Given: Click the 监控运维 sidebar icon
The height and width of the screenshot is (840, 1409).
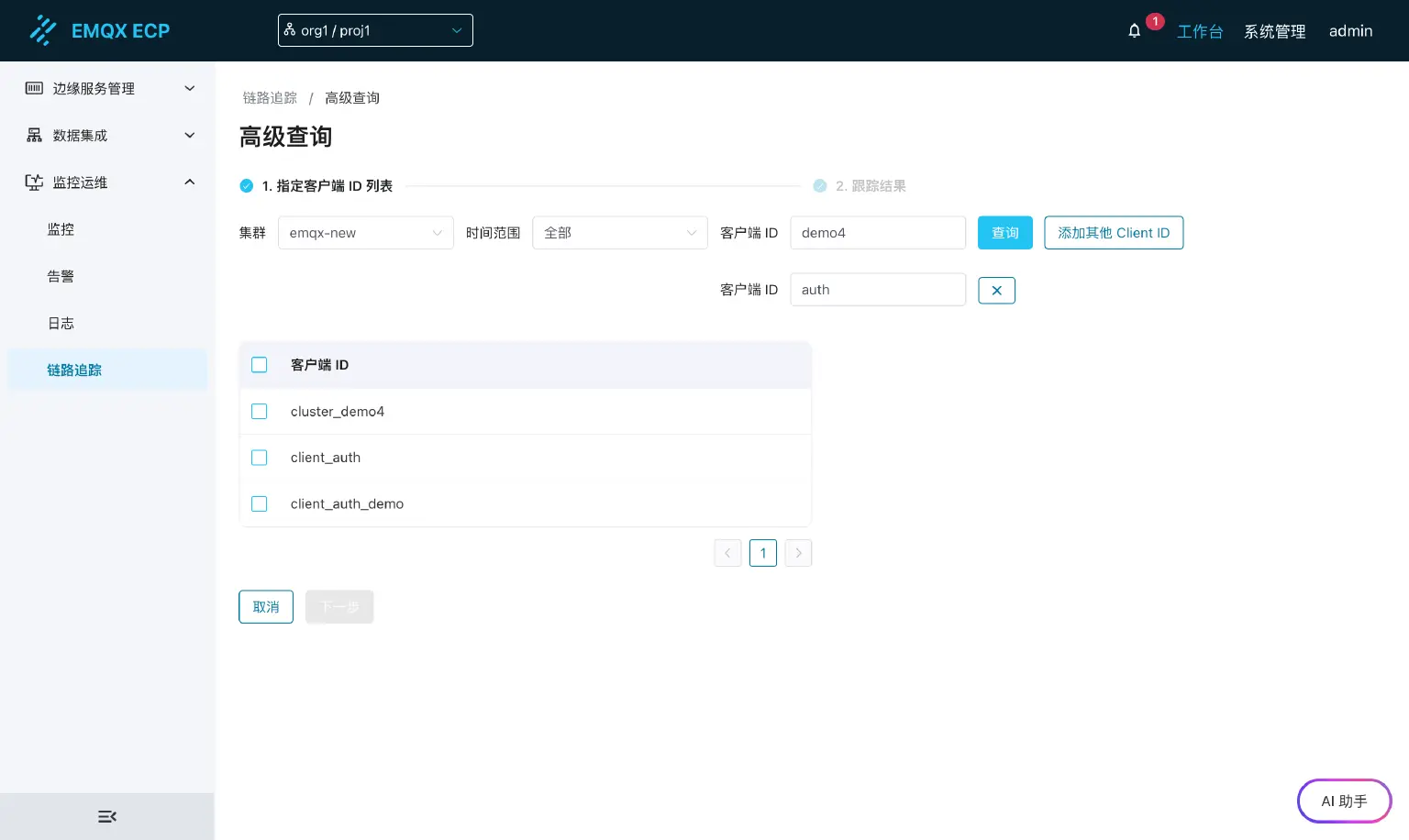Looking at the screenshot, I should click(x=34, y=182).
